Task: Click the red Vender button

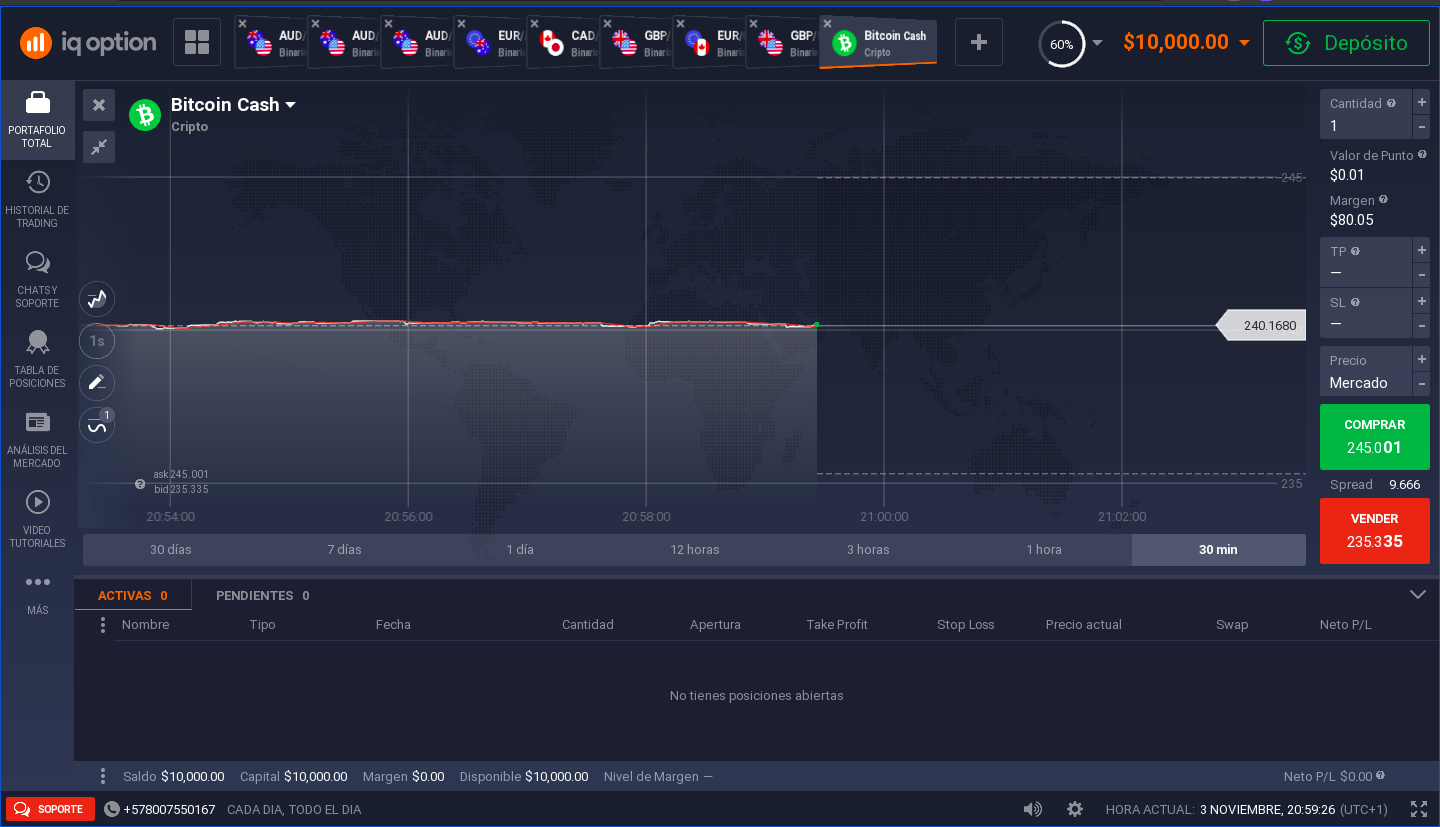Action: [x=1374, y=531]
